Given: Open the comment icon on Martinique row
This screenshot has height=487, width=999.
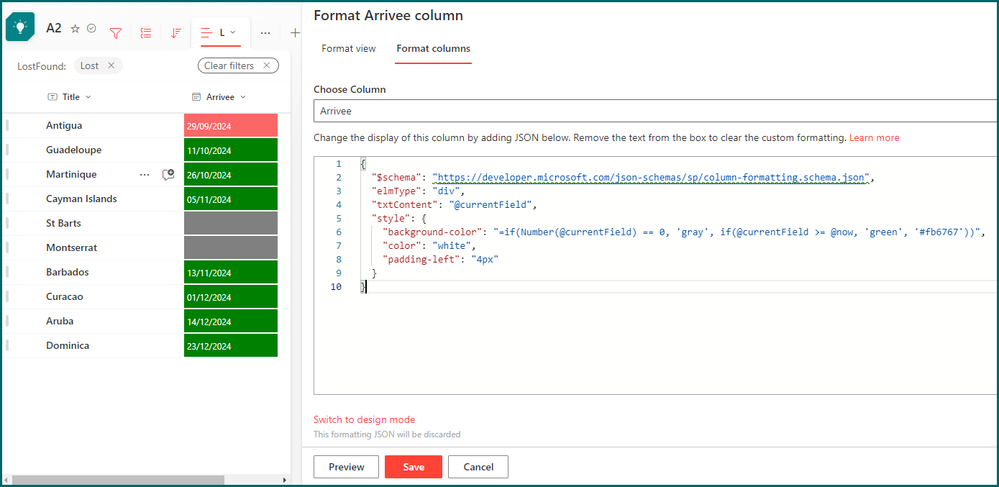Looking at the screenshot, I should [168, 174].
